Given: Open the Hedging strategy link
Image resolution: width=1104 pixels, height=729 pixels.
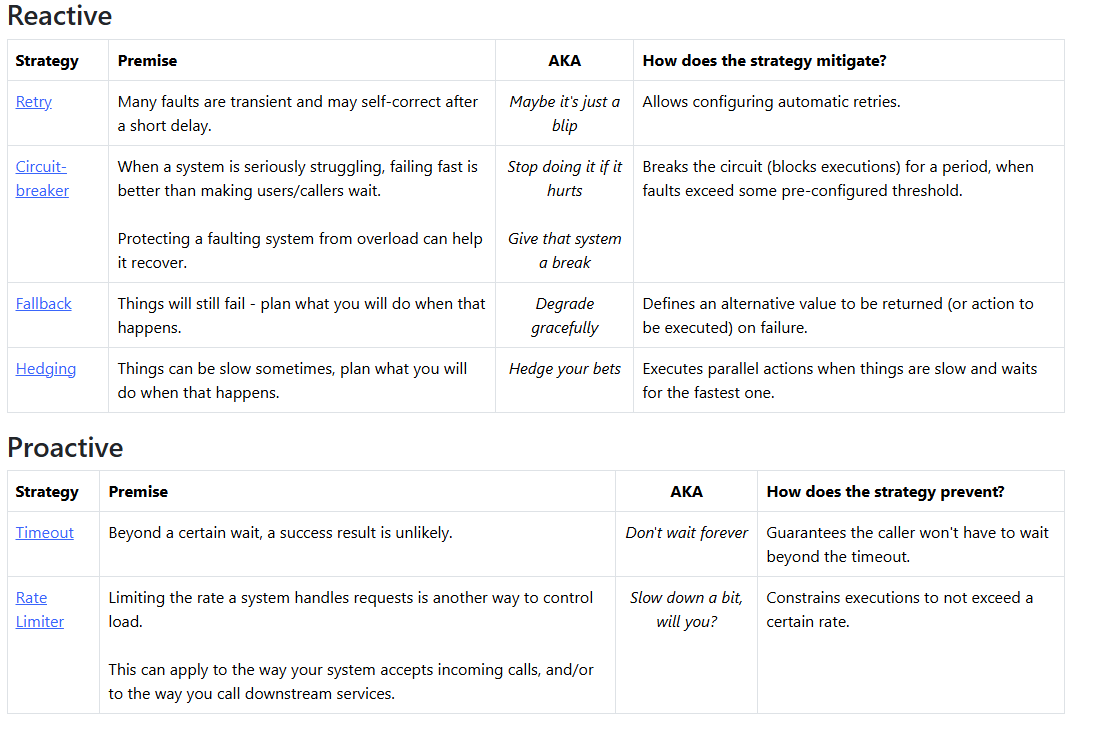Looking at the screenshot, I should tap(46, 369).
